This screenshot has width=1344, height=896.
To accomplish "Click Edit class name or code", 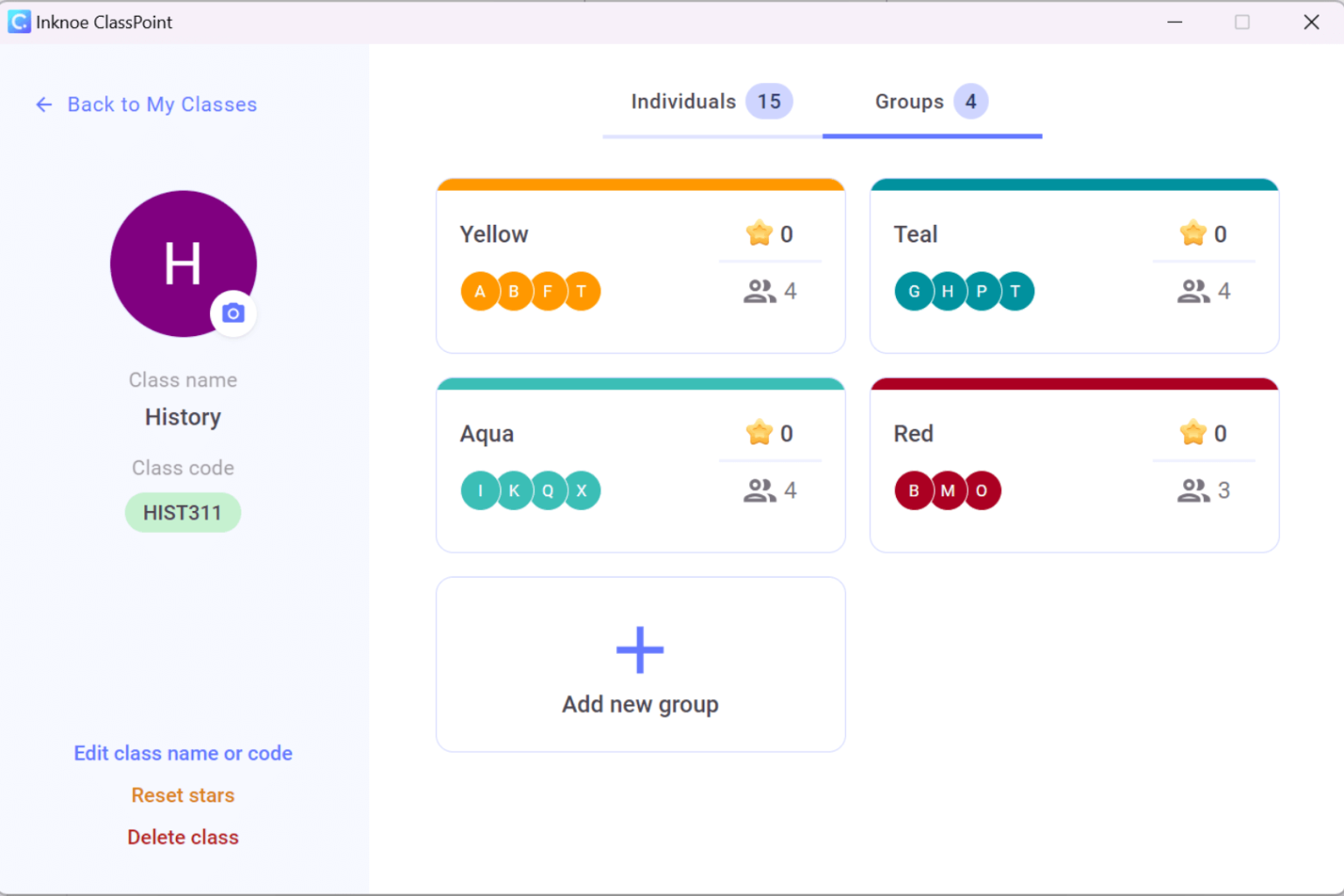I will pyautogui.click(x=183, y=752).
